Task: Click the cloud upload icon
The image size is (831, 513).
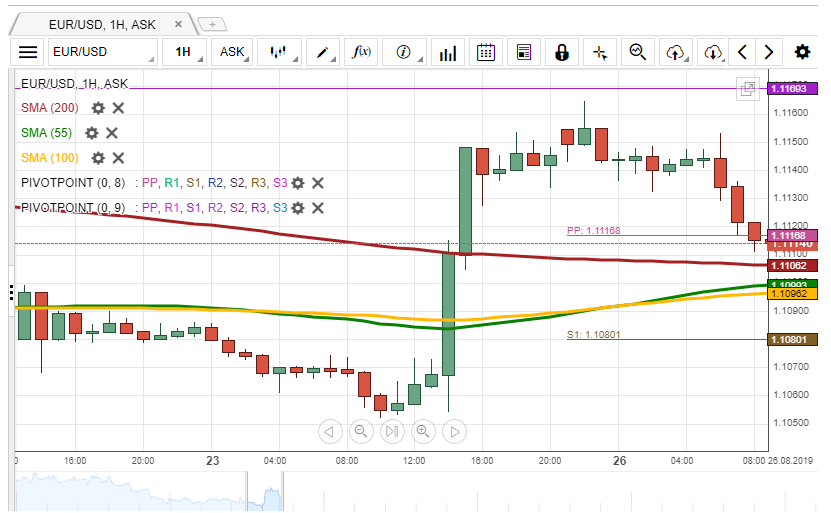Action: [675, 52]
